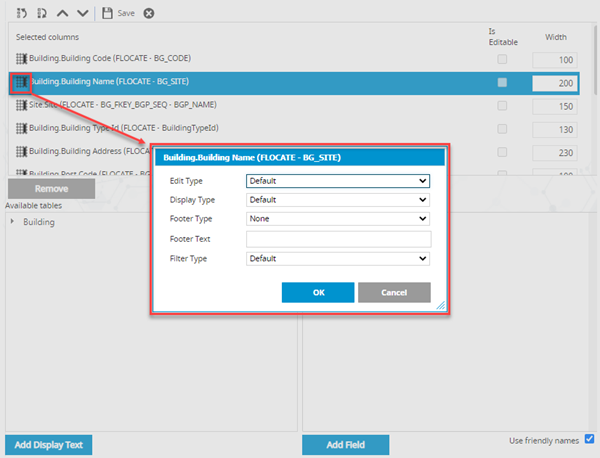Open the Edit Type dropdown
Screen dimensions: 600x458
[337, 181]
